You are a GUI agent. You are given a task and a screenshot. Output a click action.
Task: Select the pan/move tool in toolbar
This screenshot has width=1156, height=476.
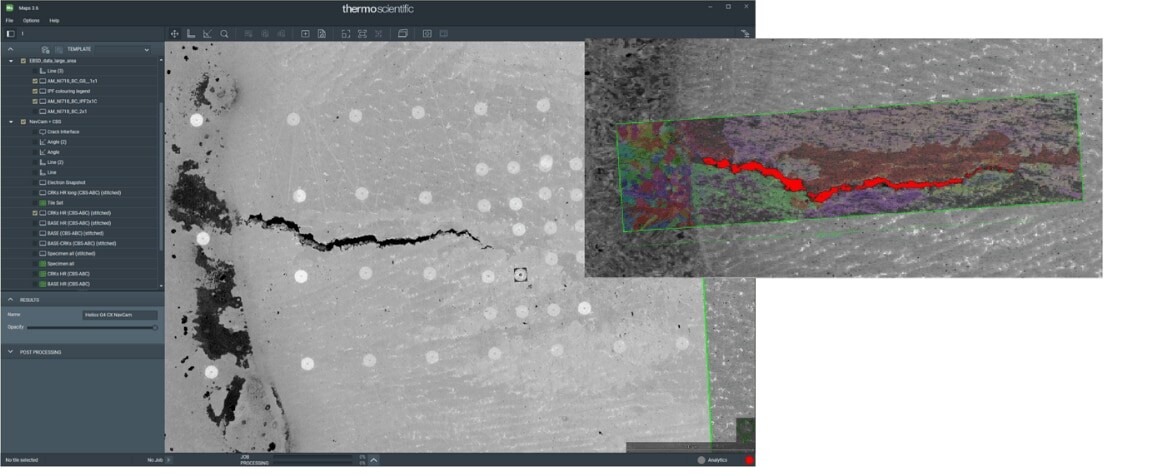(x=175, y=34)
